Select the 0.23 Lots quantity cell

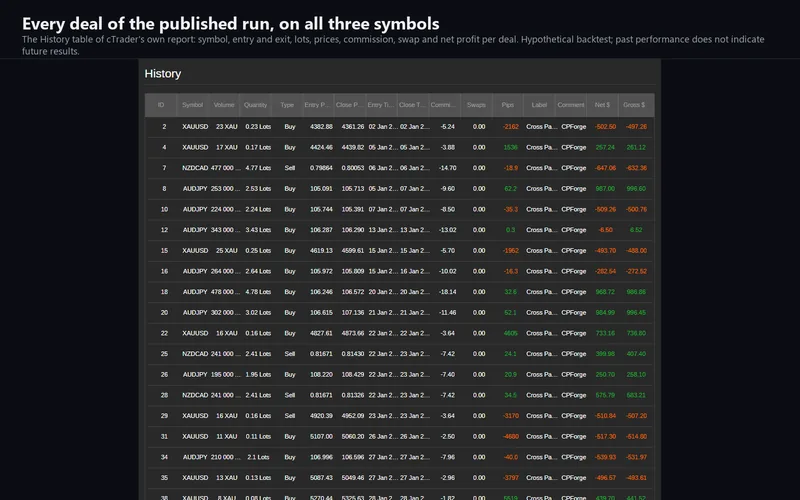[x=258, y=127]
